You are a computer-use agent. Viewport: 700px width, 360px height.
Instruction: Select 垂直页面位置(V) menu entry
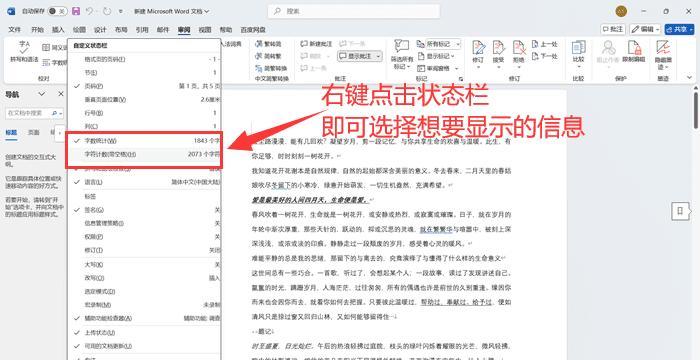(x=144, y=100)
